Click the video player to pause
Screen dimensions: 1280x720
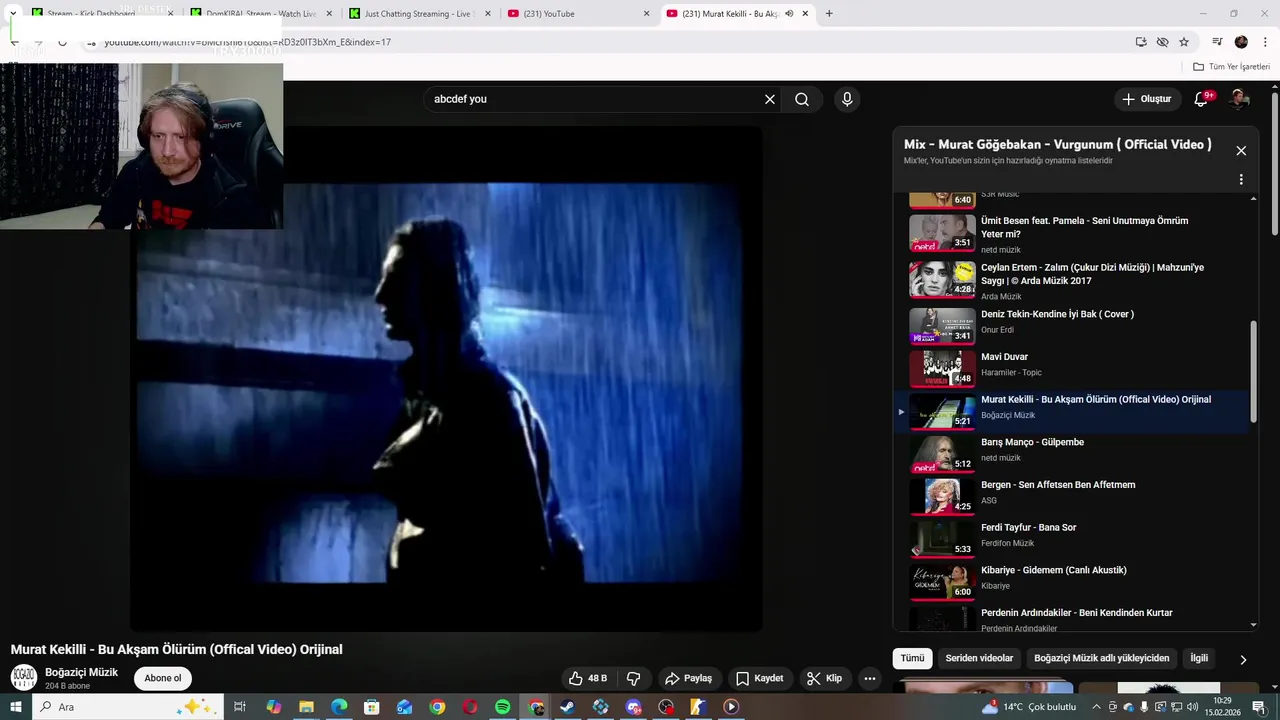tap(446, 378)
